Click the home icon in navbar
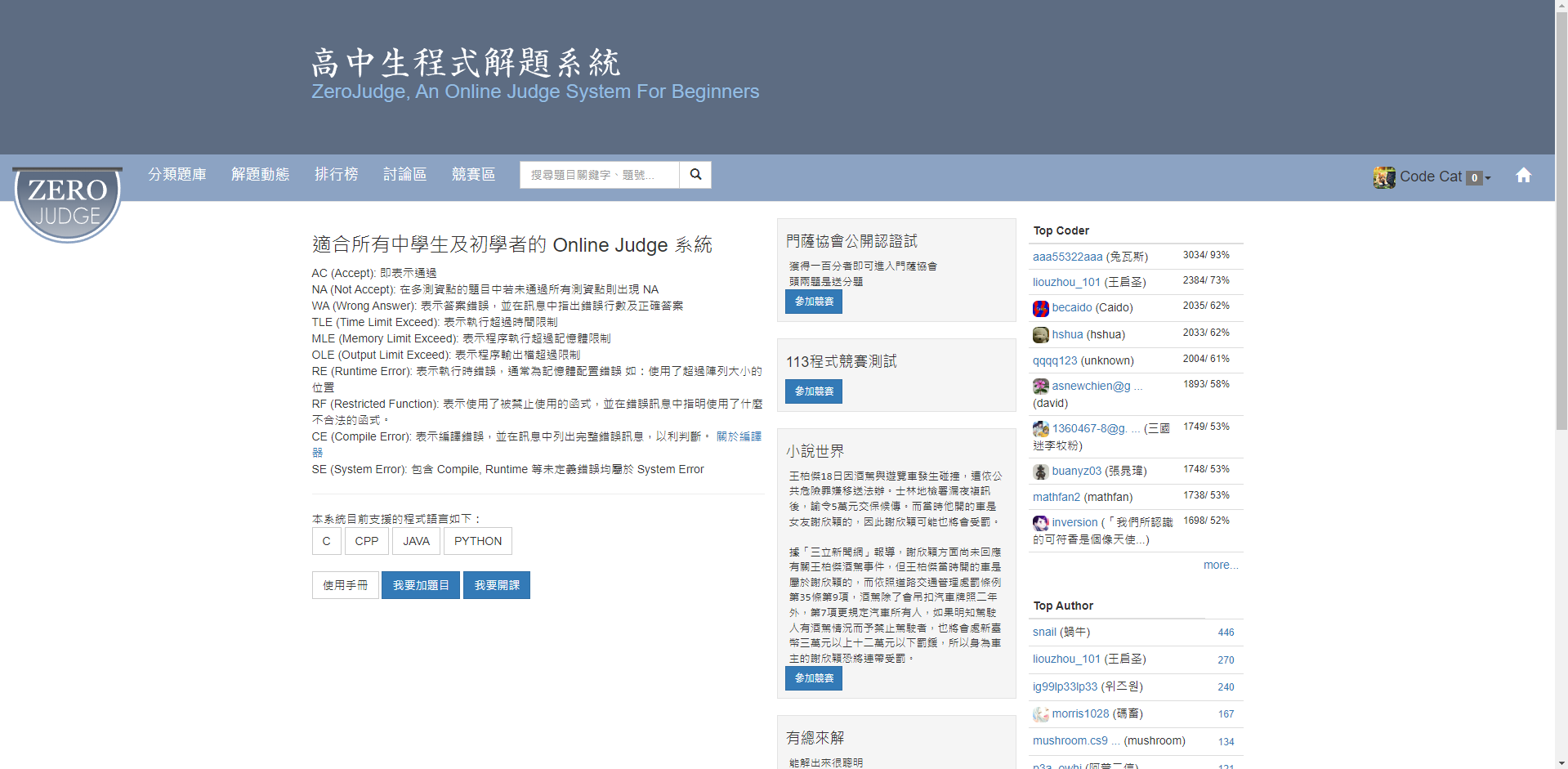Image resolution: width=1568 pixels, height=769 pixels. [1523, 176]
